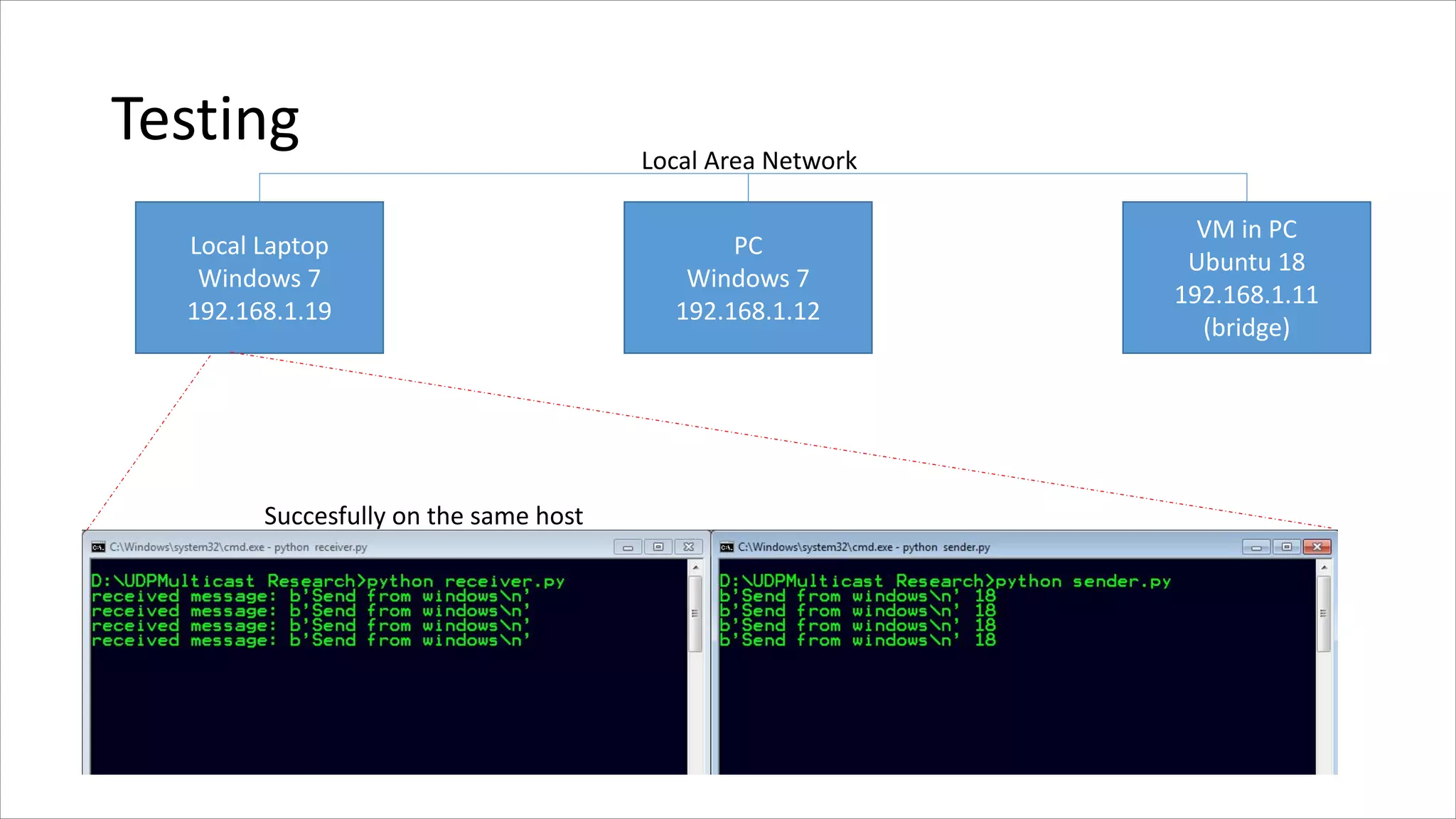Click the 192.168.1.12 address text
Image resolution: width=1456 pixels, height=819 pixels.
point(748,311)
